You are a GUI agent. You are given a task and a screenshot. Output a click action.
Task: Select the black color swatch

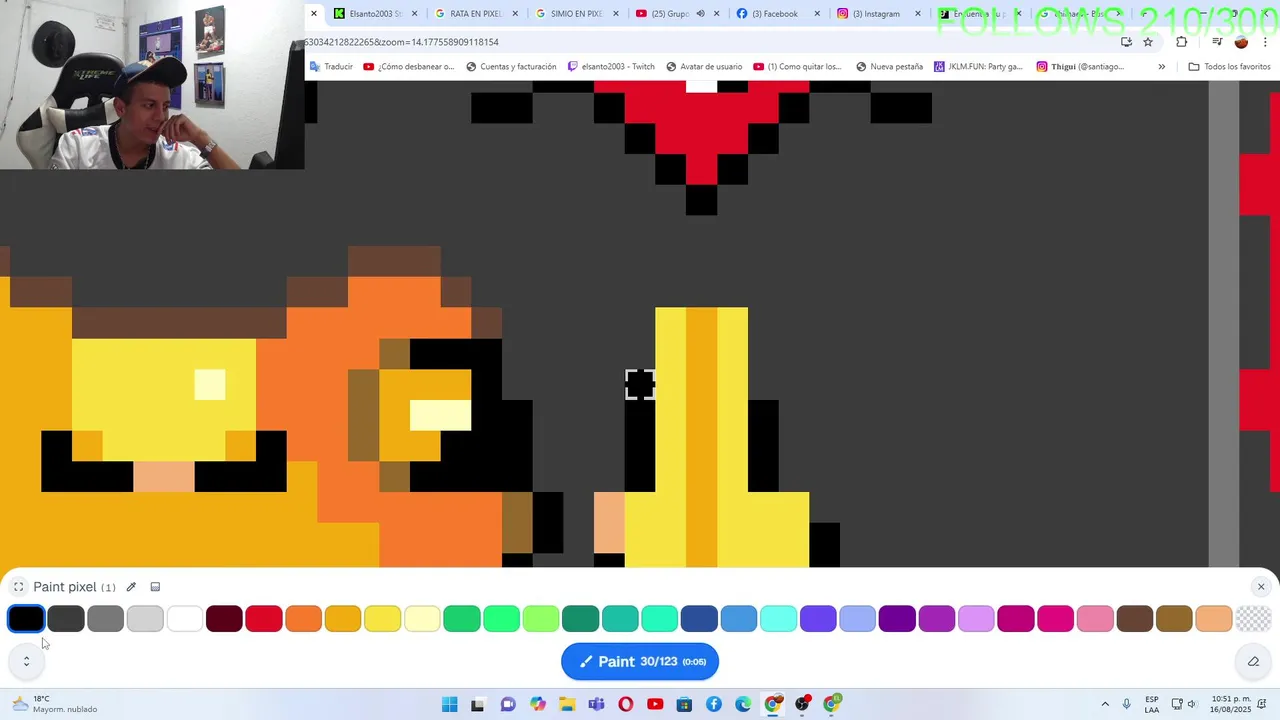click(26, 619)
